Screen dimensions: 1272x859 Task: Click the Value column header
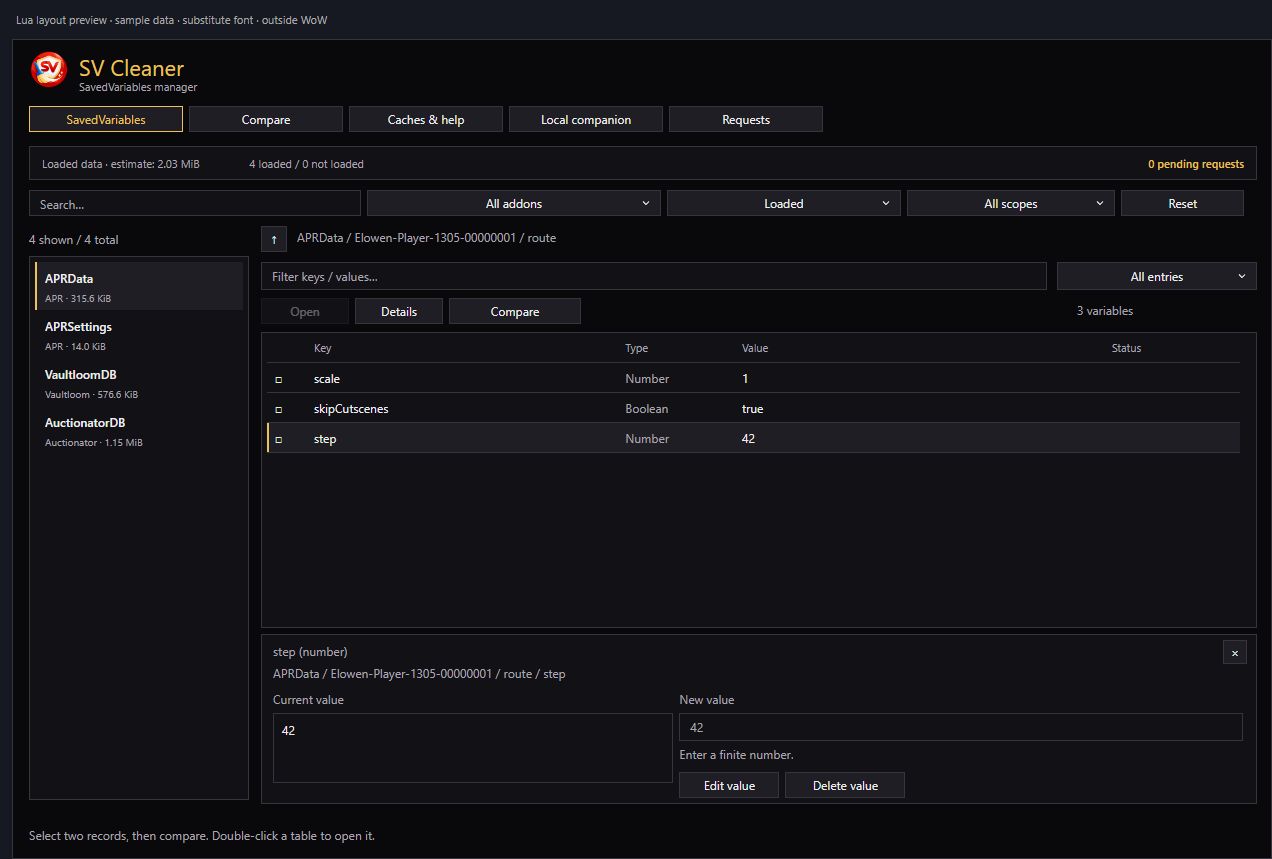click(755, 348)
